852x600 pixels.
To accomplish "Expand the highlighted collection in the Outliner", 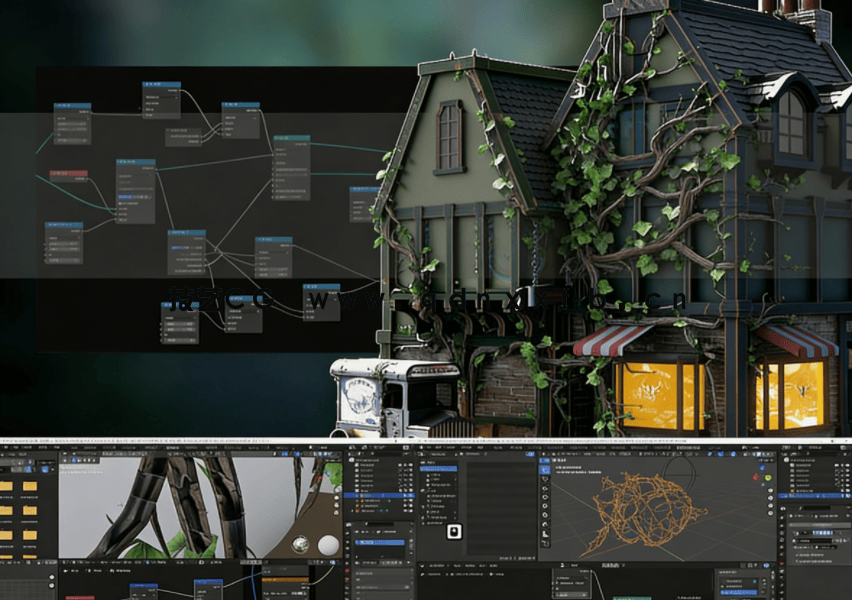I will click(352, 495).
